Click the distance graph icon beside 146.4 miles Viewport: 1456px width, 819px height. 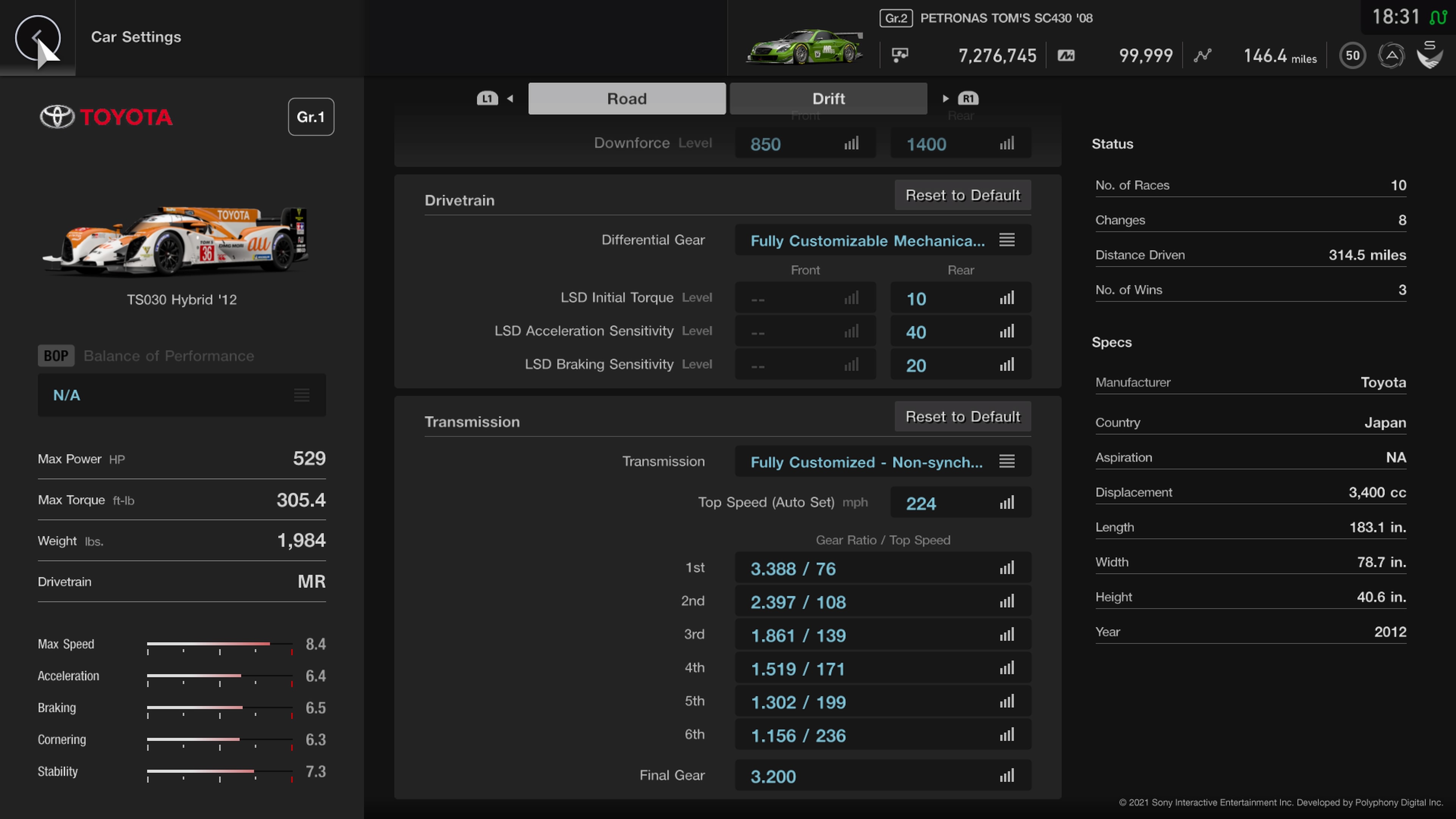click(1202, 55)
